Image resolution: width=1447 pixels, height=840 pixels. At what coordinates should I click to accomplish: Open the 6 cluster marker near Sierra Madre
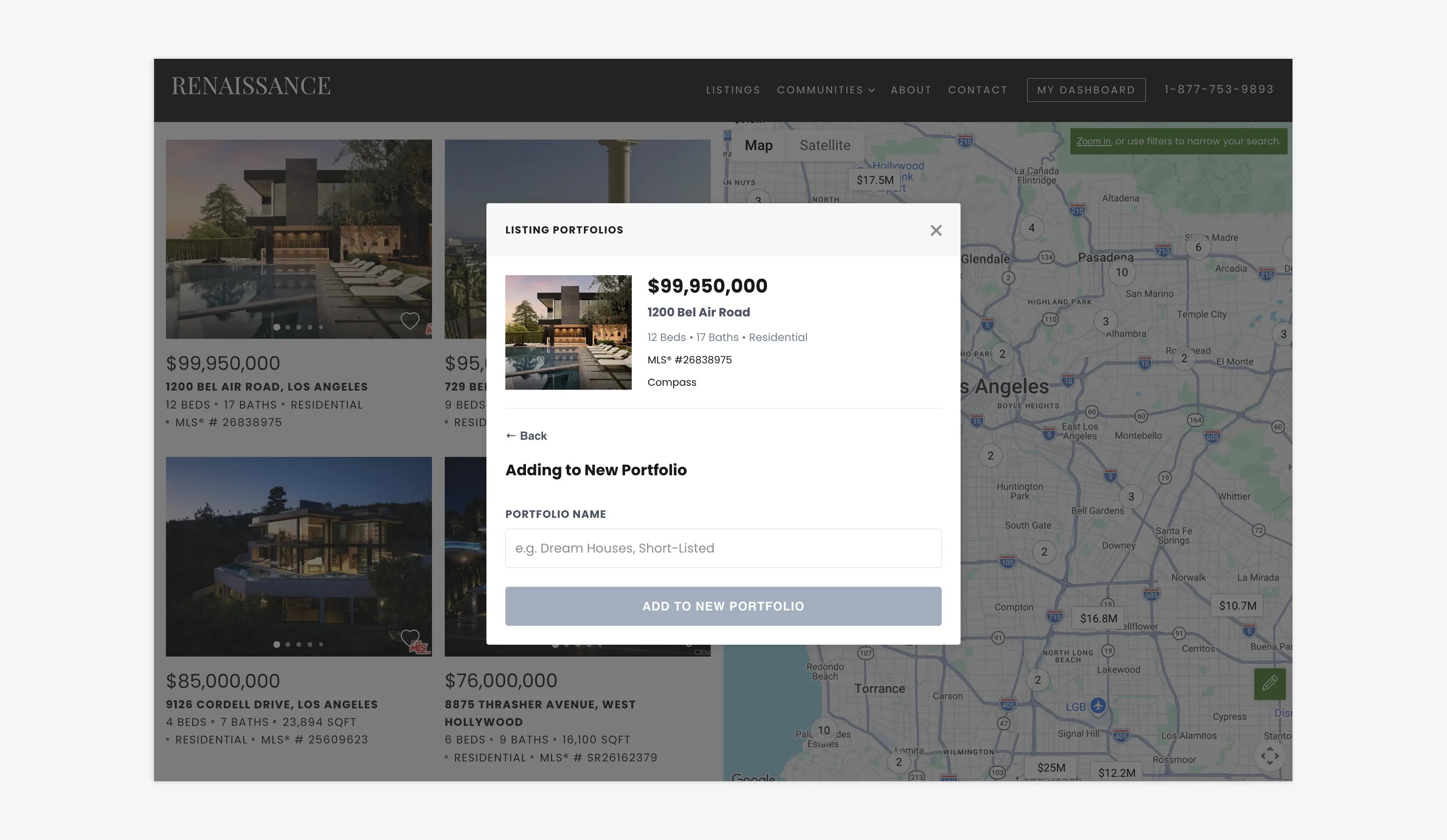(1199, 248)
